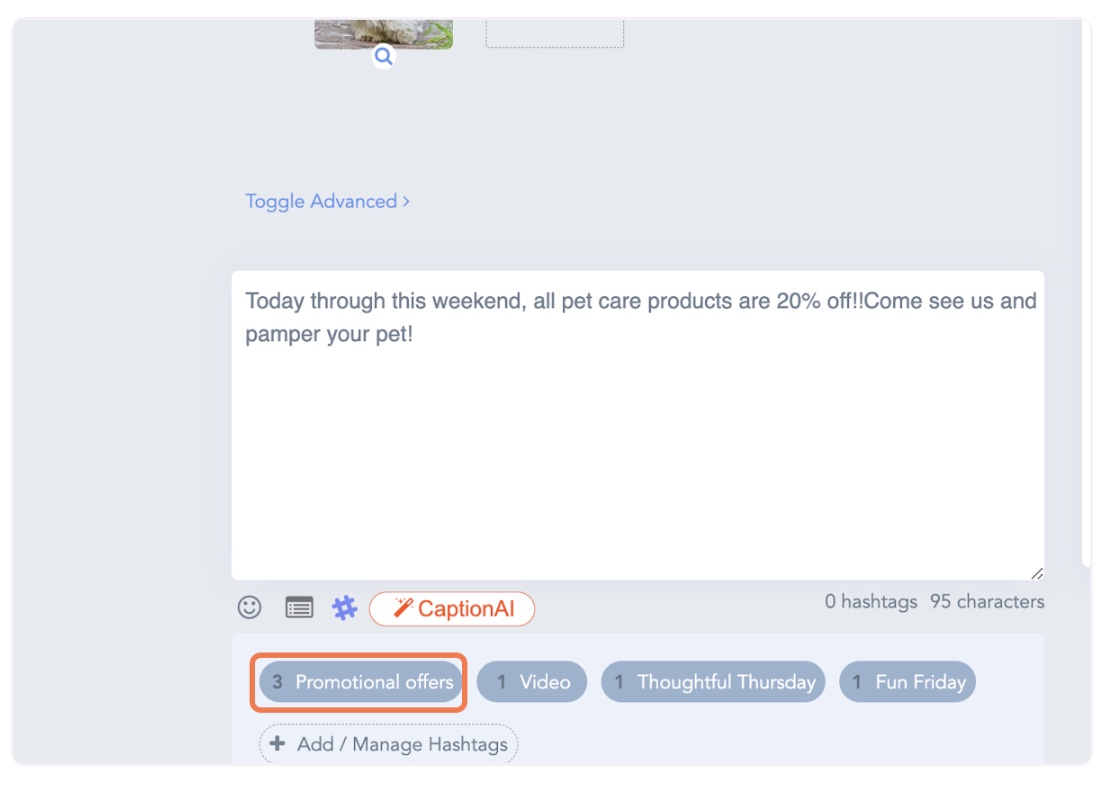The width and height of the screenshot is (1112, 788).
Task: Click the 0 hashtags counter text
Action: 870,601
